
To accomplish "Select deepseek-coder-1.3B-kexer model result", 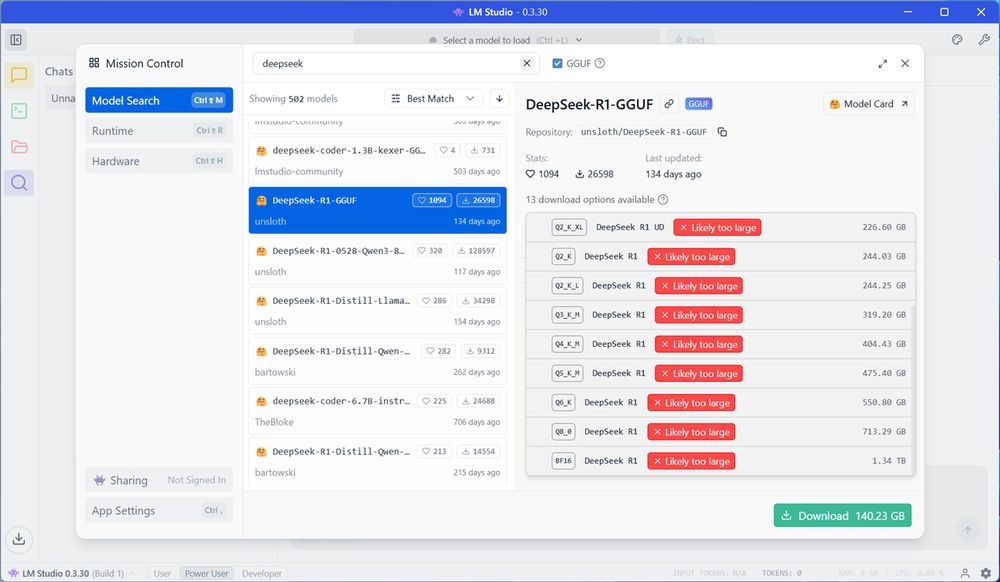I will point(378,161).
